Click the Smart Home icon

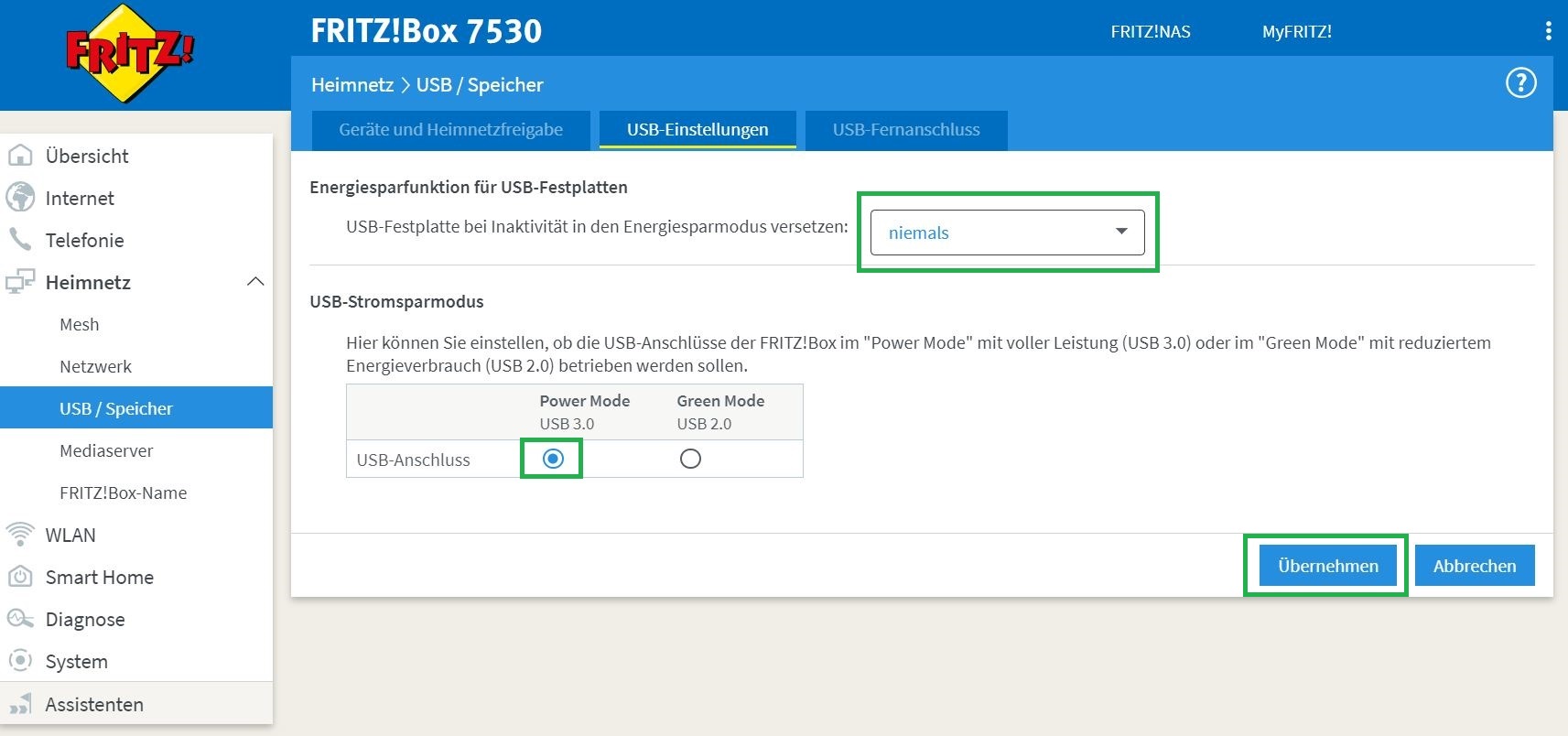point(19,577)
